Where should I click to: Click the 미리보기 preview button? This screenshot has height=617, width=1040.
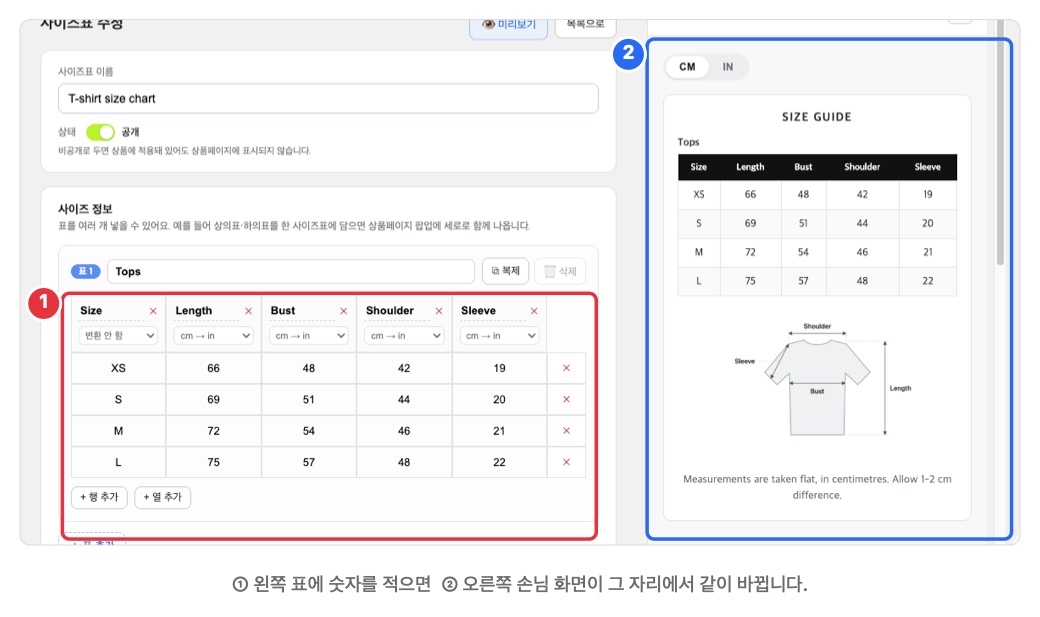point(509,25)
